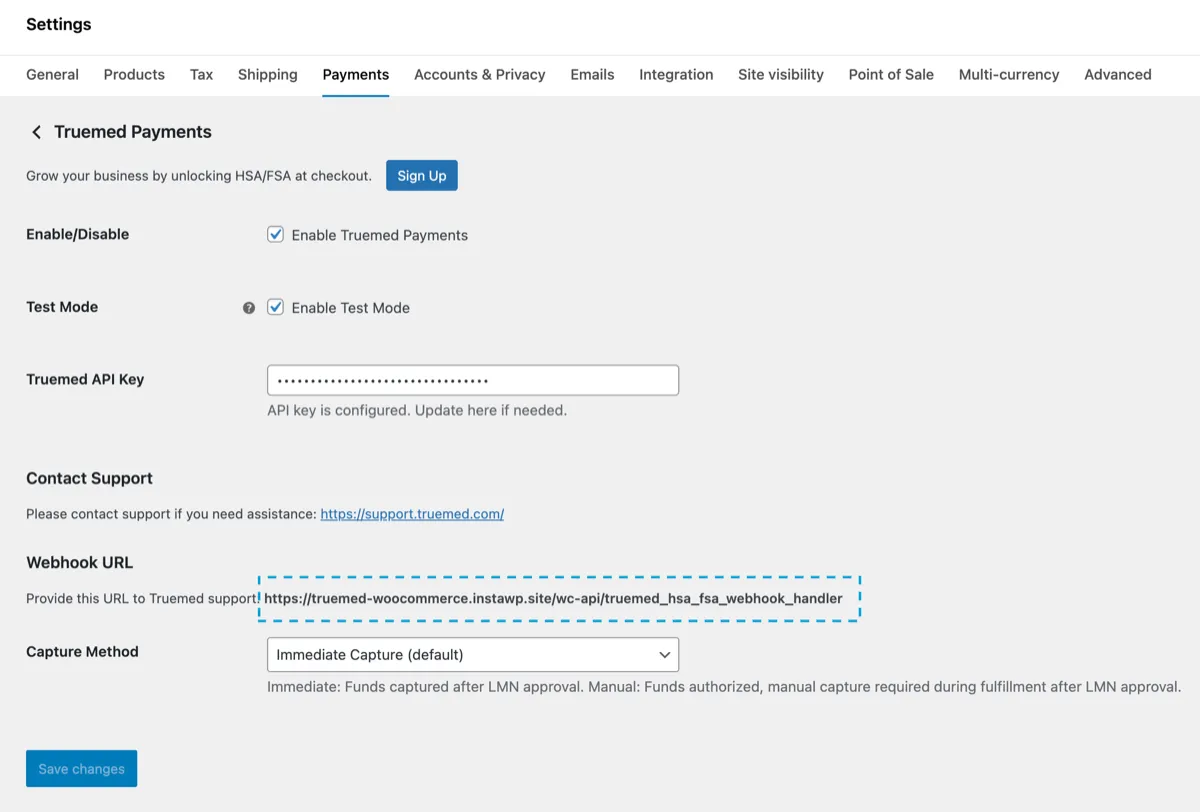Image resolution: width=1200 pixels, height=812 pixels.
Task: Open the Integration tab
Action: (x=676, y=75)
